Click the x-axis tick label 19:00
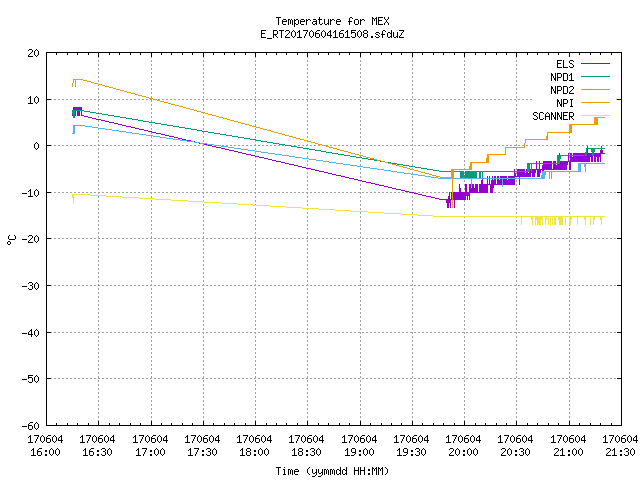This screenshot has height=480, width=640. [359, 452]
